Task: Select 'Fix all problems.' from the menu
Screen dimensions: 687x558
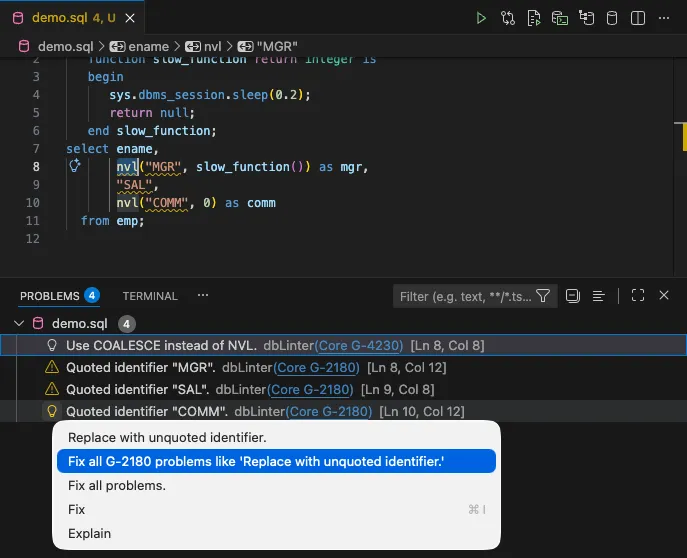Action: [x=117, y=485]
